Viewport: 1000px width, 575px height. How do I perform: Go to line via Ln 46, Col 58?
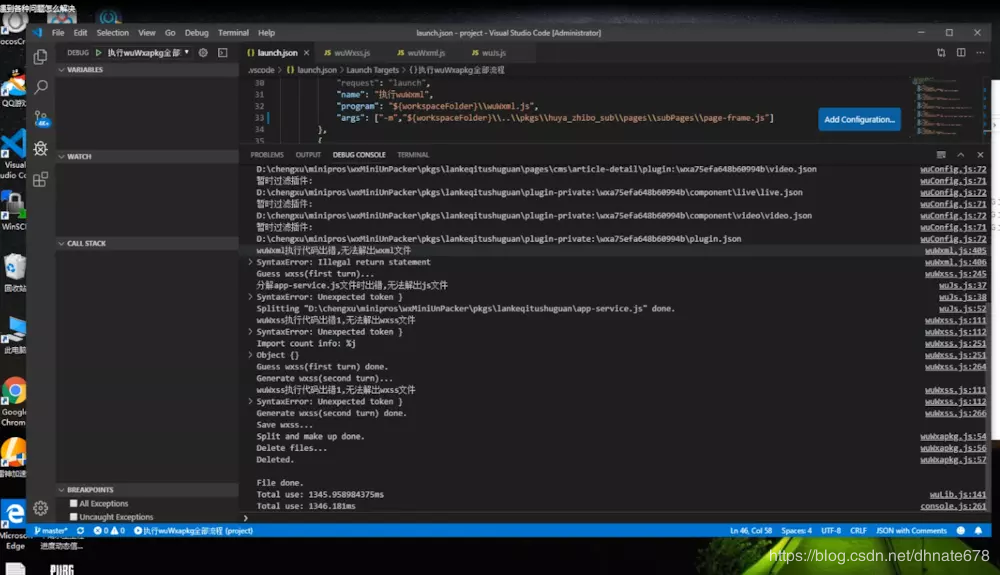tap(751, 530)
